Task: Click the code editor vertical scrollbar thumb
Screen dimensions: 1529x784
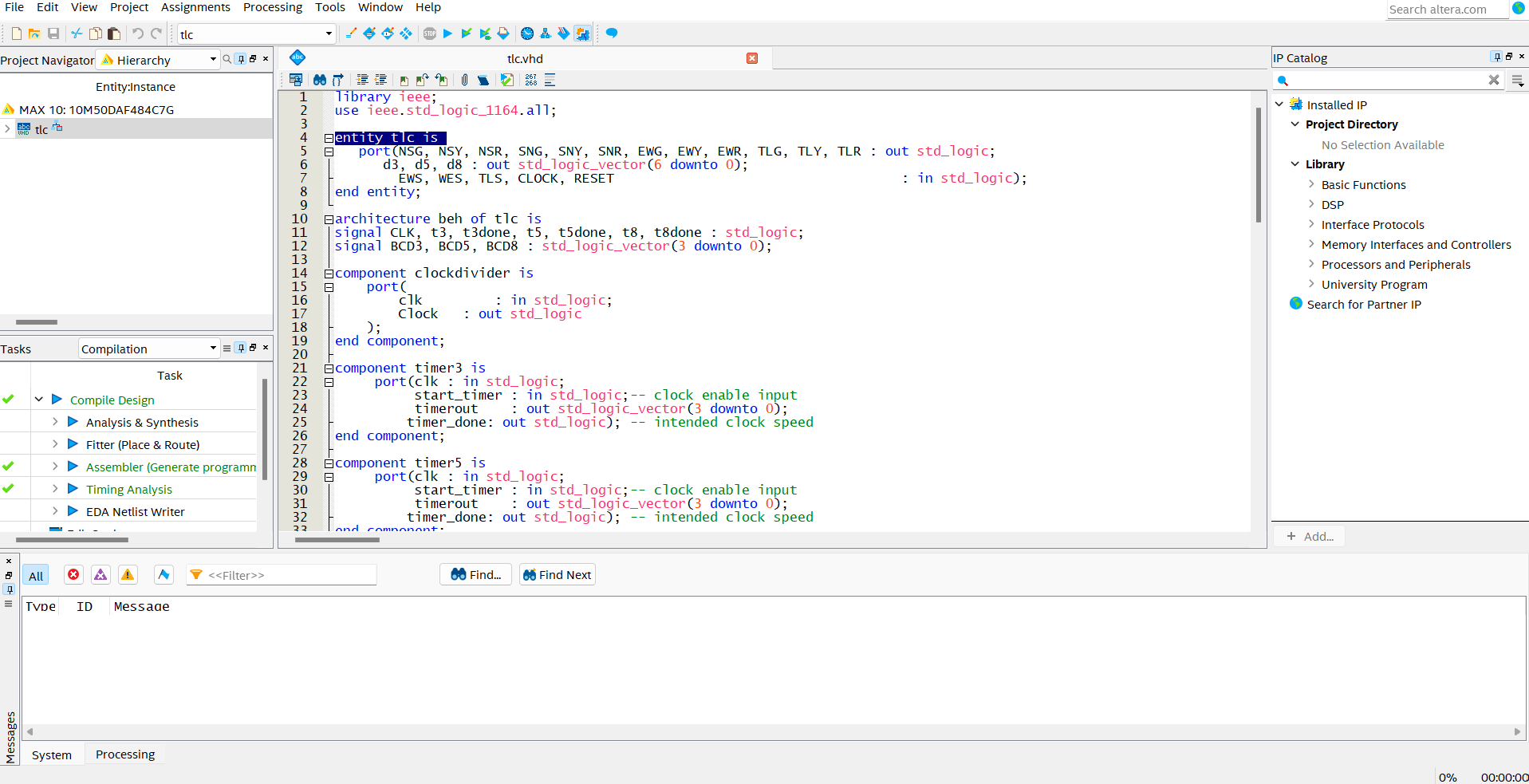Action: coord(1259,166)
